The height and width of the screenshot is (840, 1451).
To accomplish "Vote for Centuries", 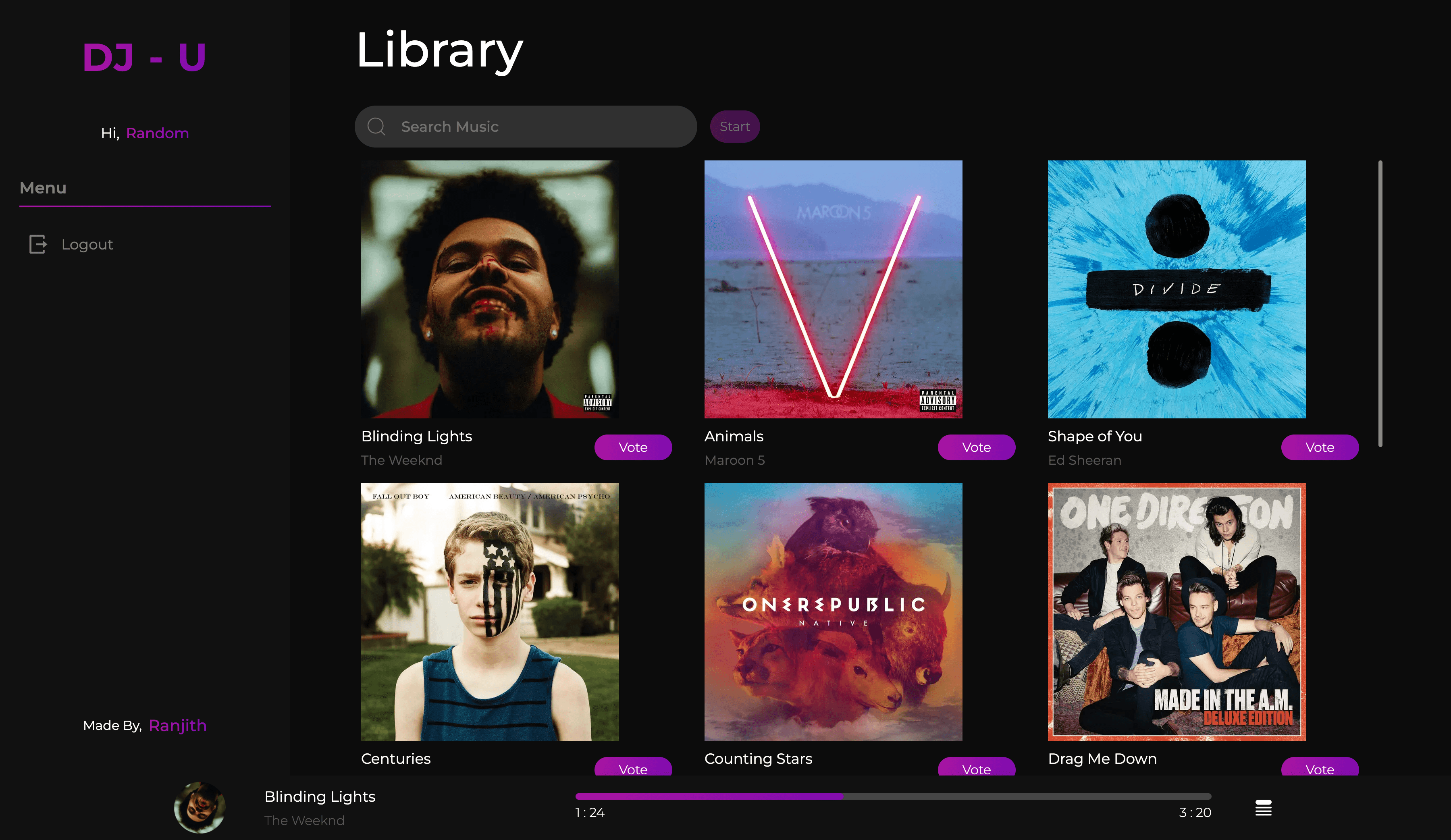I will pyautogui.click(x=633, y=767).
